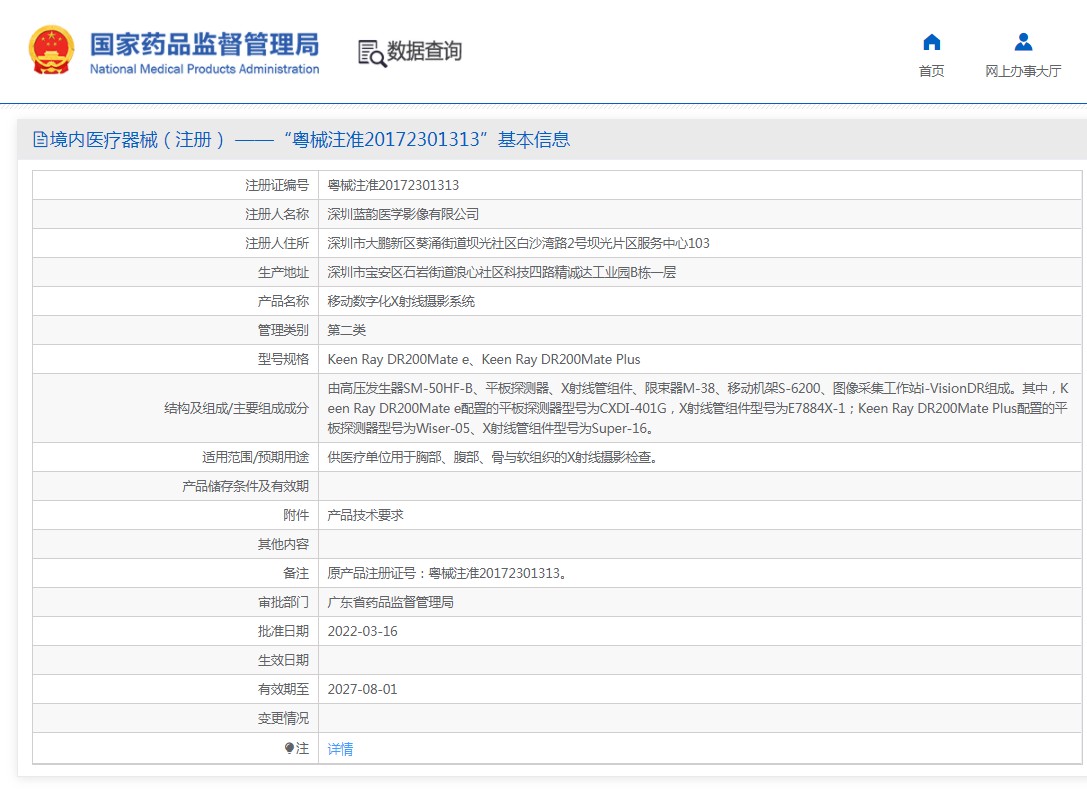This screenshot has height=793, width=1087.
Task: Select the 第二类 value
Action: (347, 330)
